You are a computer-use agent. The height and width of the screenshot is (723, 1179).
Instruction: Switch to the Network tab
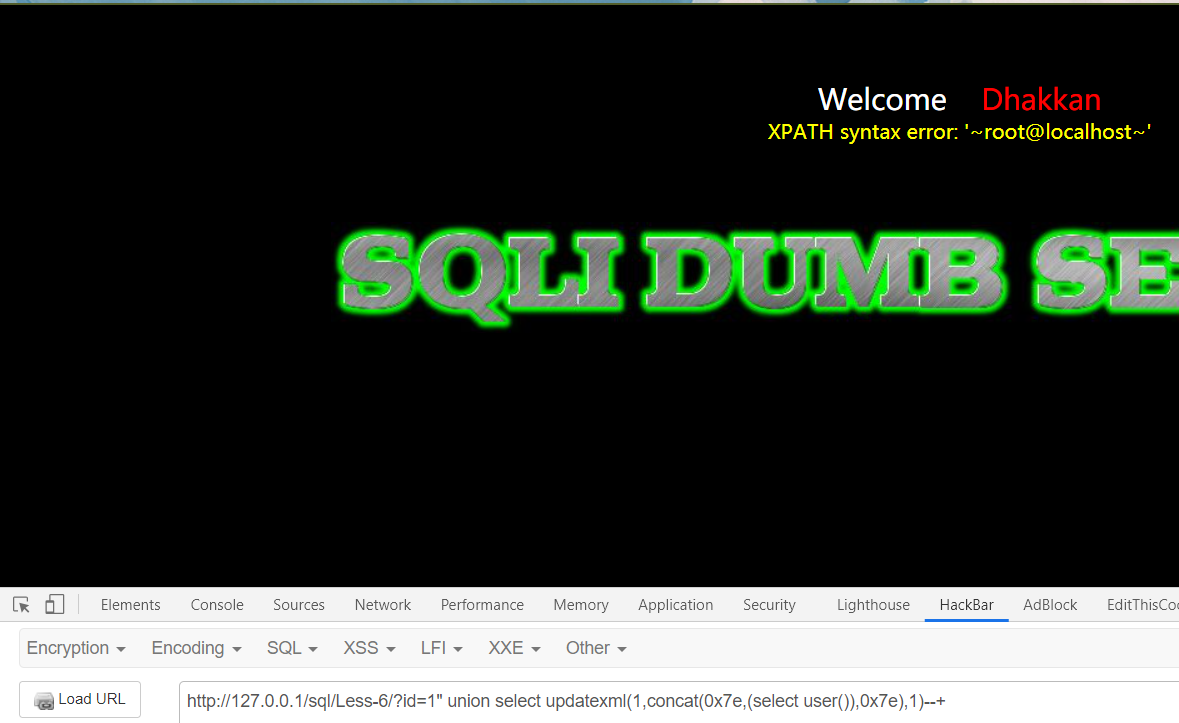pos(383,605)
